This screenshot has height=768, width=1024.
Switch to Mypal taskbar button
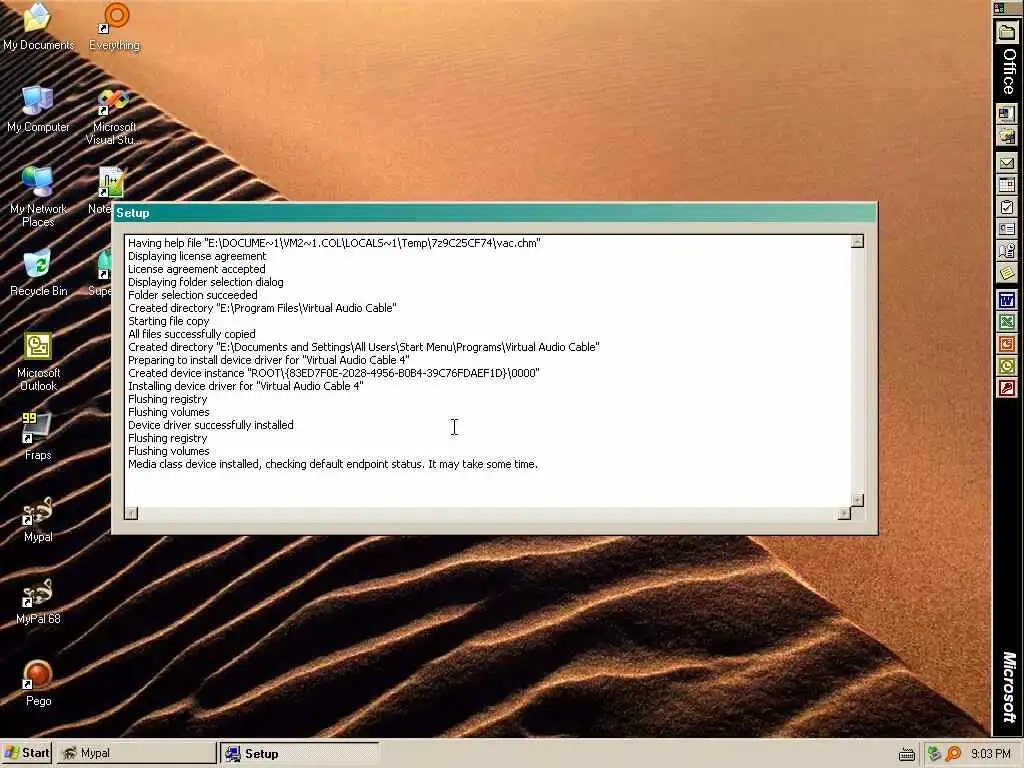click(x=135, y=753)
